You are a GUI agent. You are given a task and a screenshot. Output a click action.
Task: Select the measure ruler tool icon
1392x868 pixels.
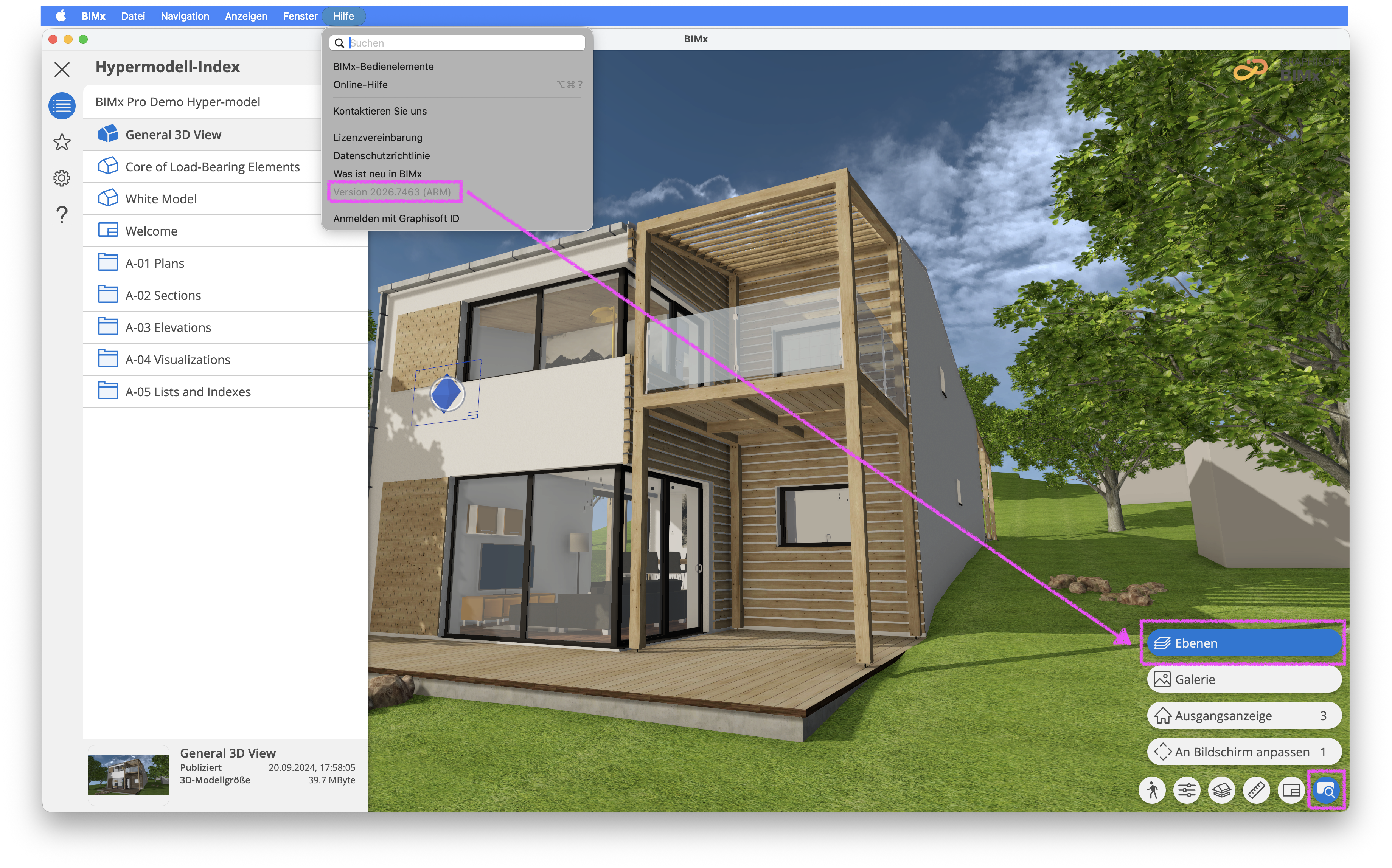click(x=1257, y=790)
